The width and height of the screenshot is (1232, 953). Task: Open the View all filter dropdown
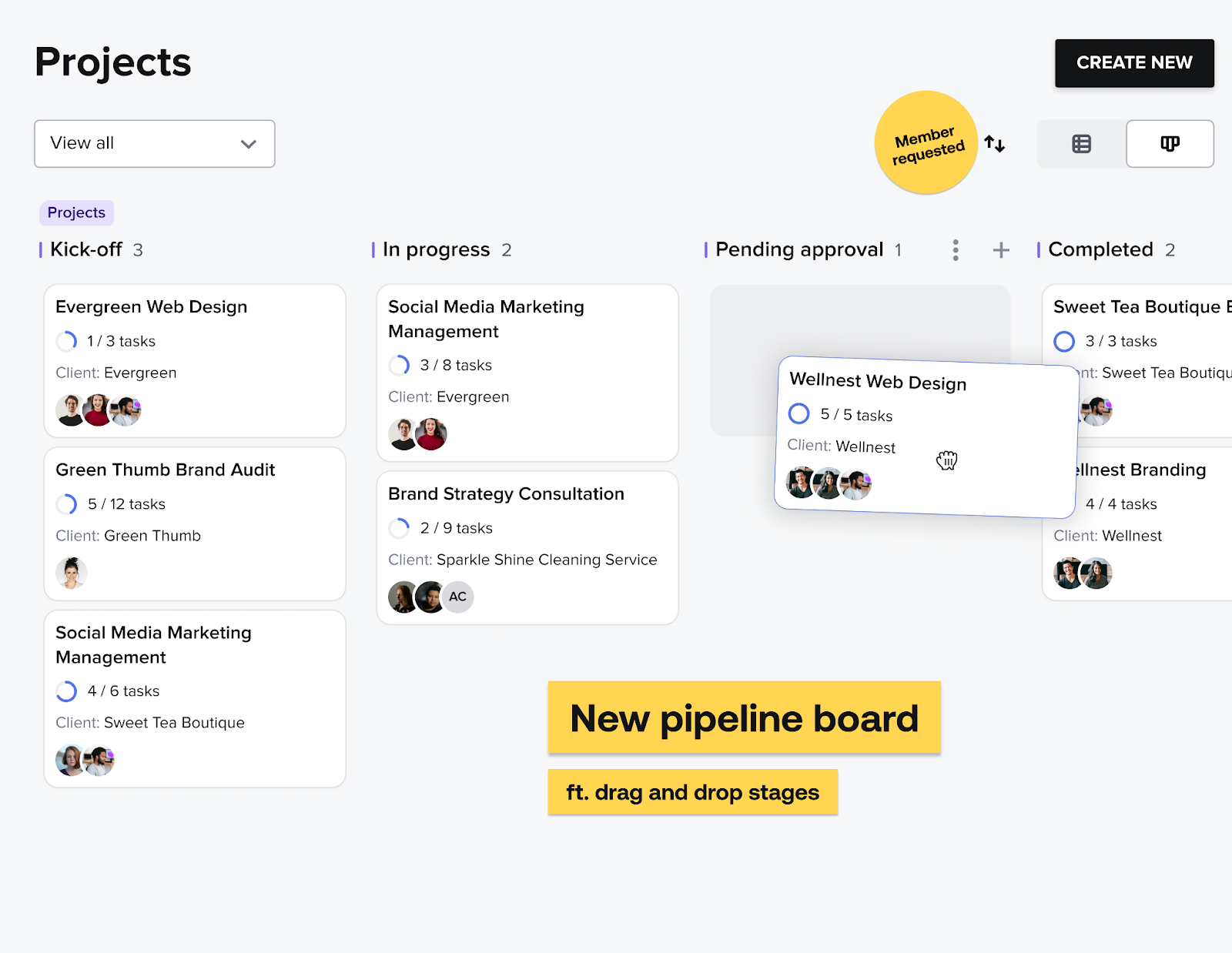coord(155,143)
